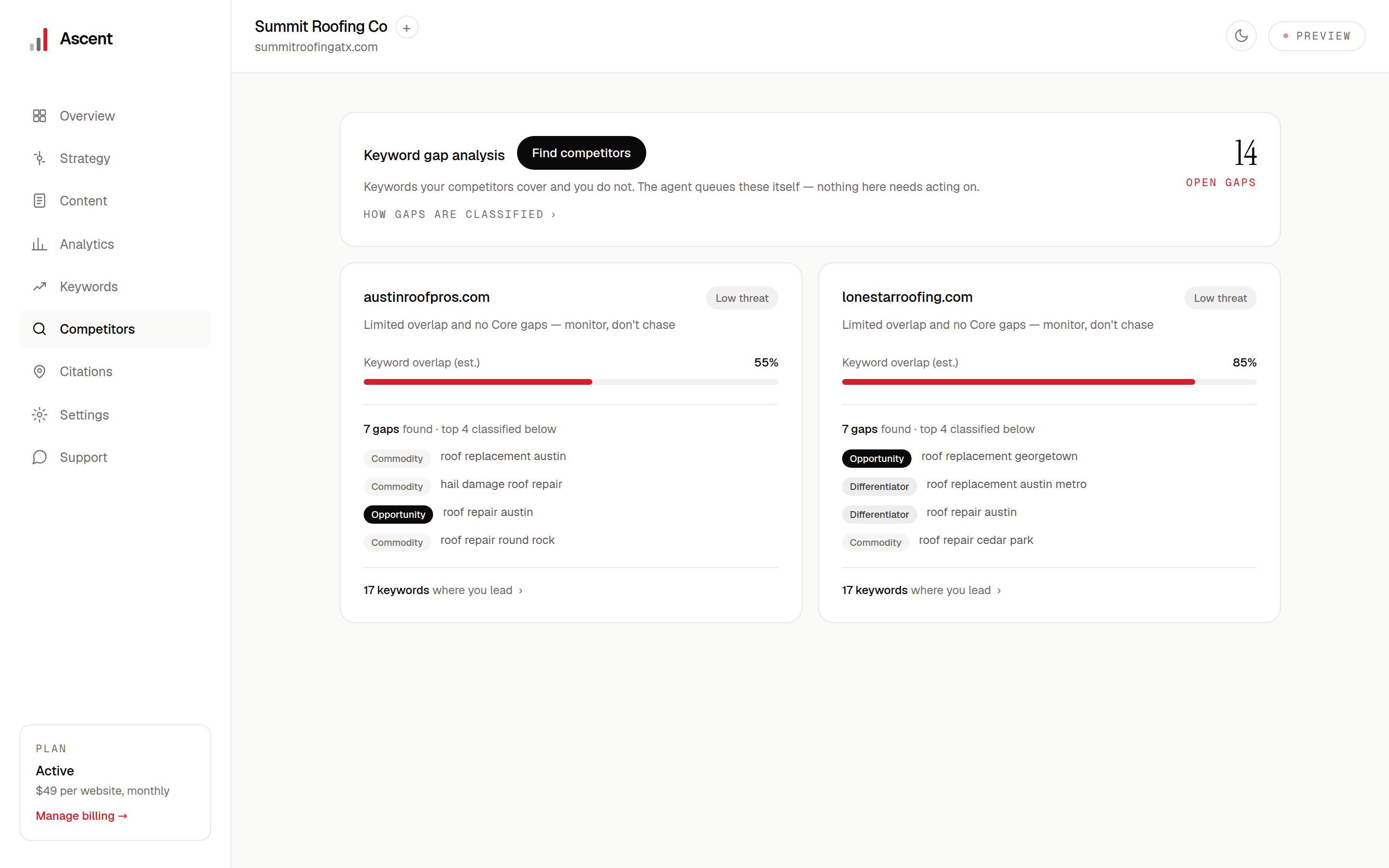Open the Overview page
Viewport: 1389px width, 868px height.
coord(115,116)
